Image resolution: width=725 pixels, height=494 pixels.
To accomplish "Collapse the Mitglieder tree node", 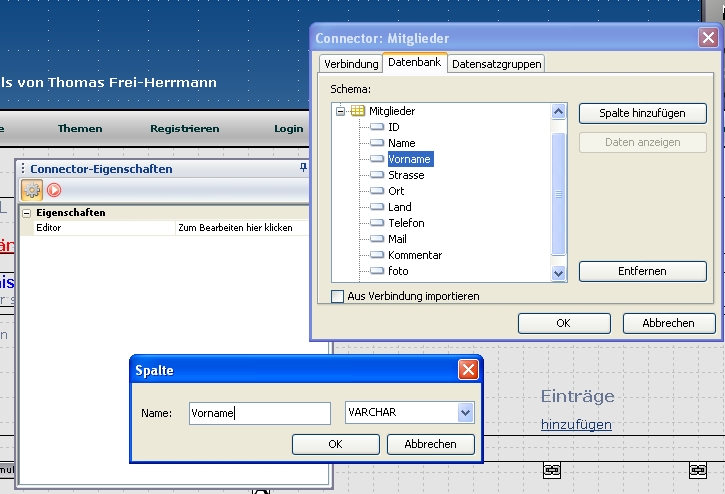I will [341, 111].
